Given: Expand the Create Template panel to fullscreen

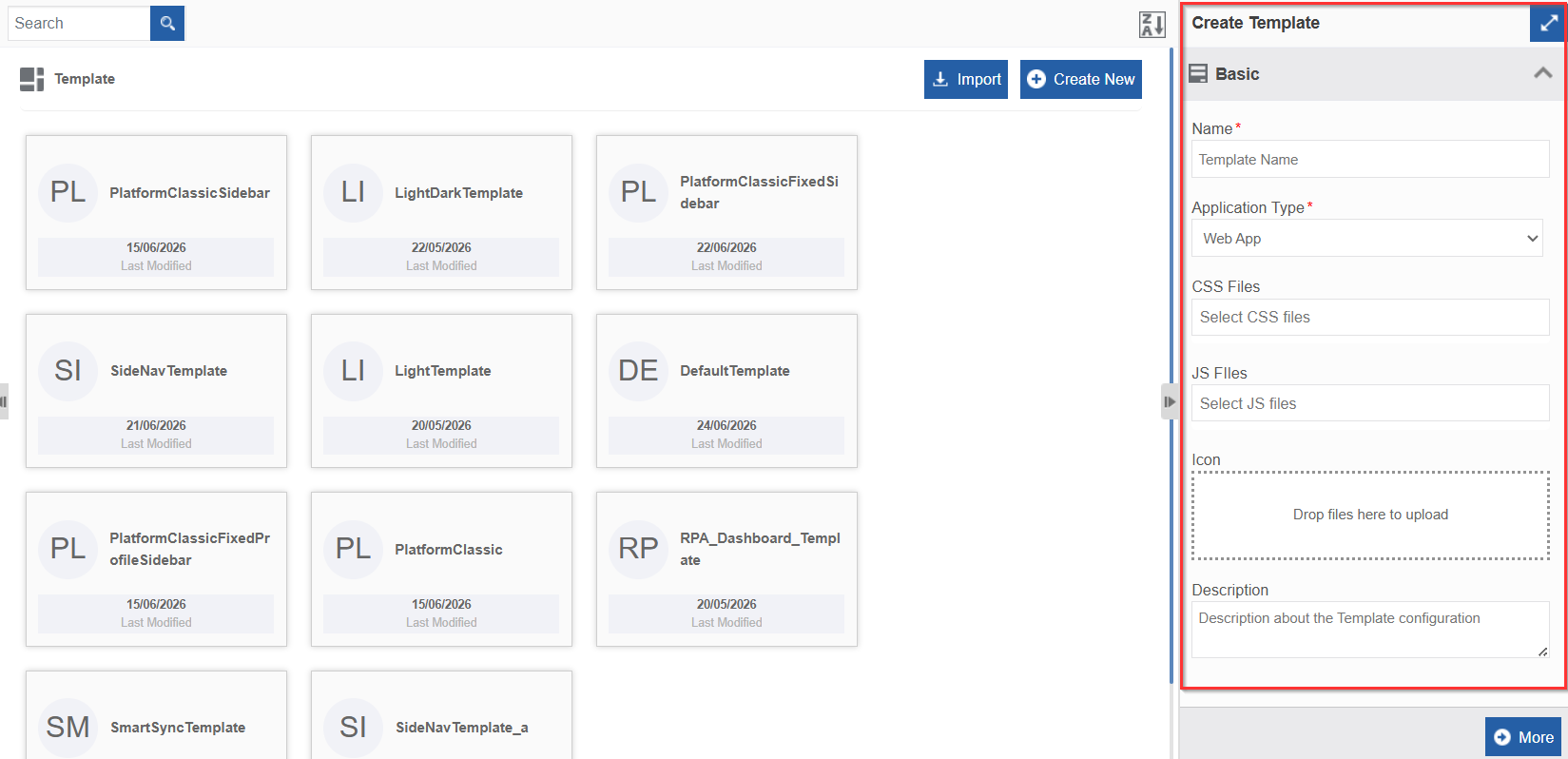Looking at the screenshot, I should point(1548,23).
